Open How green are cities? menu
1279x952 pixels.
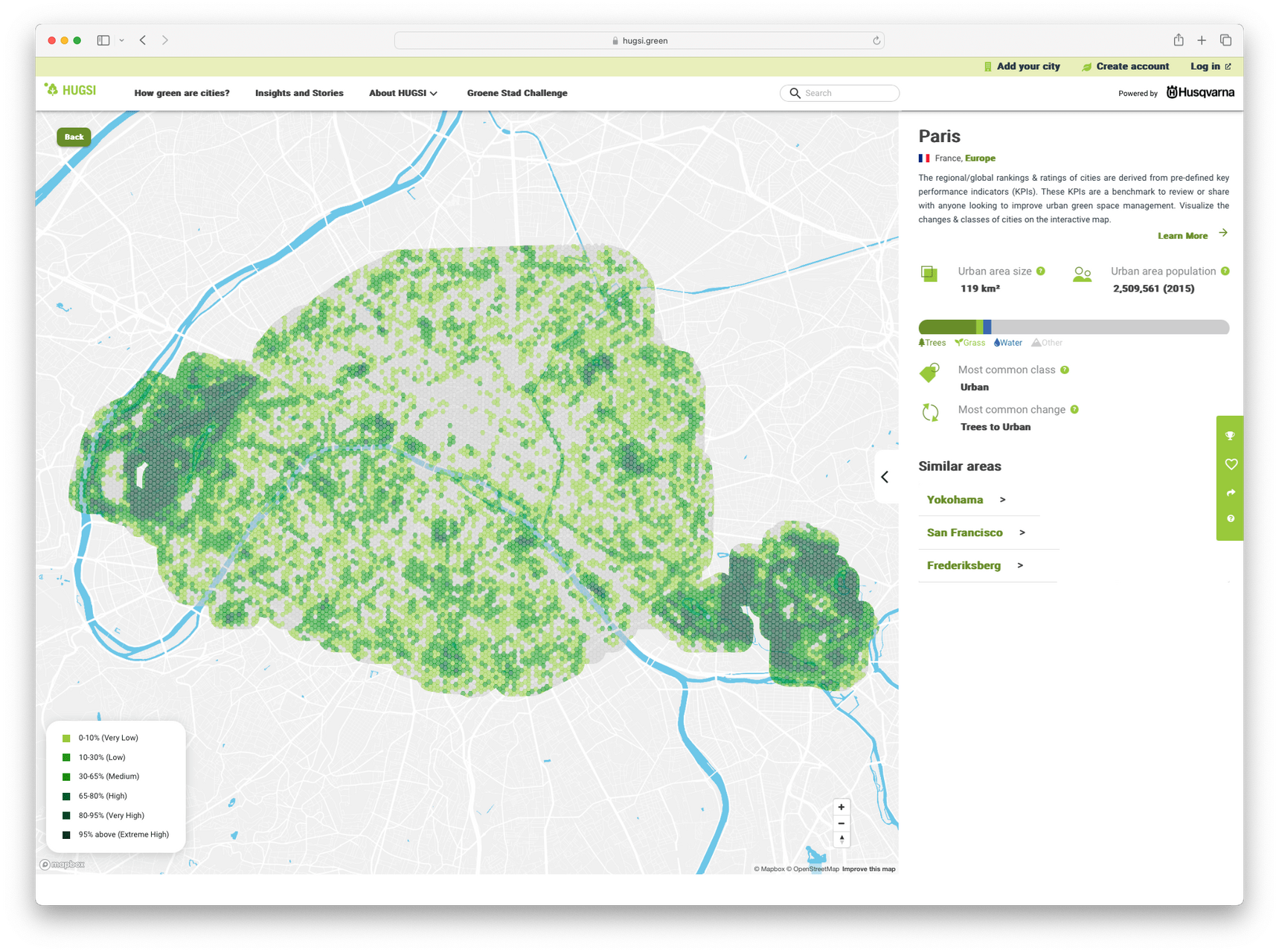tap(182, 93)
